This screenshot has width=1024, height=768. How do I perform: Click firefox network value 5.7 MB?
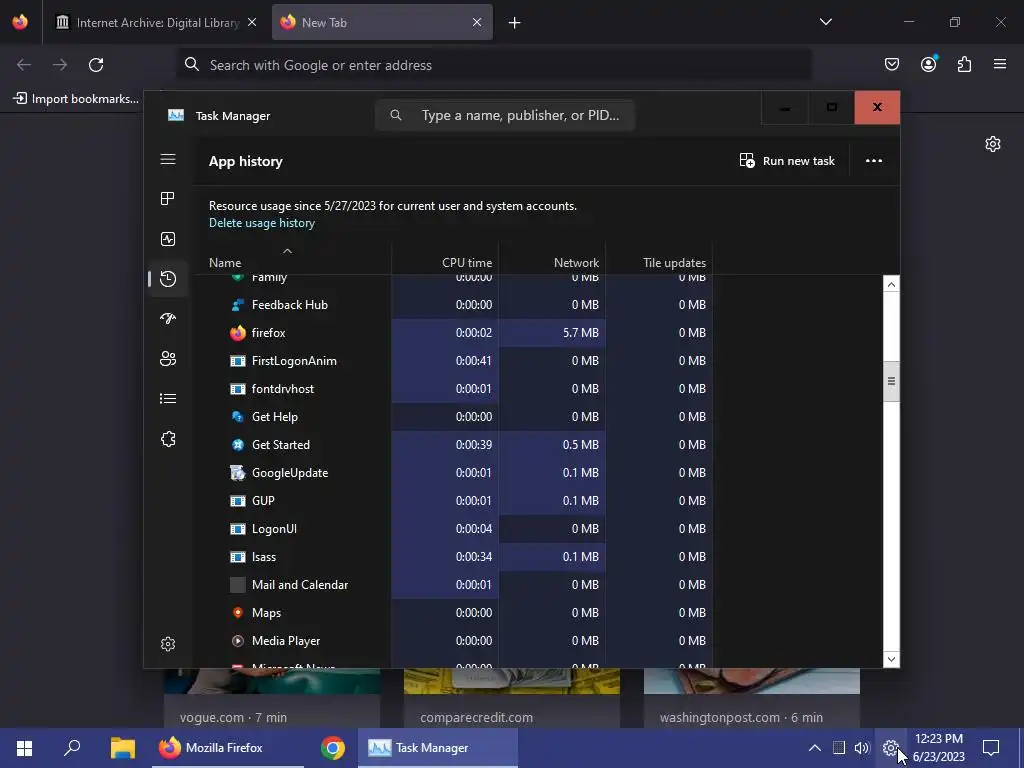tap(581, 333)
